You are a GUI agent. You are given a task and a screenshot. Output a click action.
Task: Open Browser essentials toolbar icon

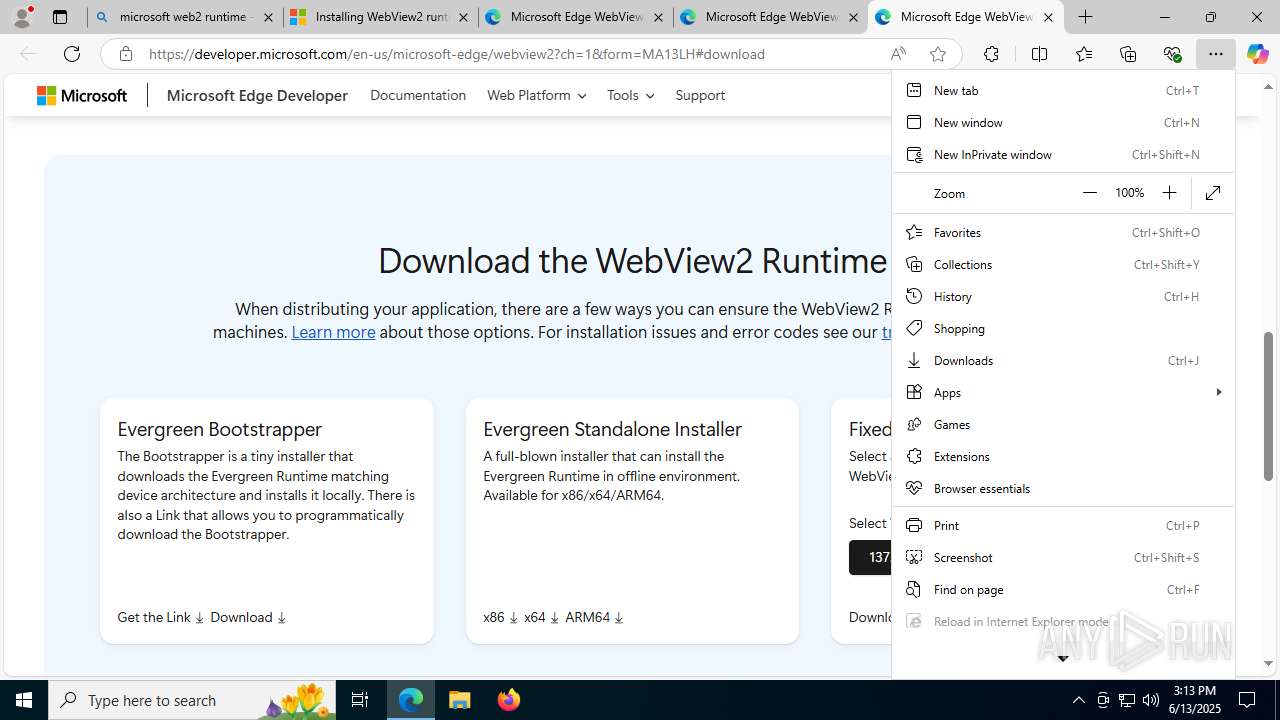(1172, 54)
